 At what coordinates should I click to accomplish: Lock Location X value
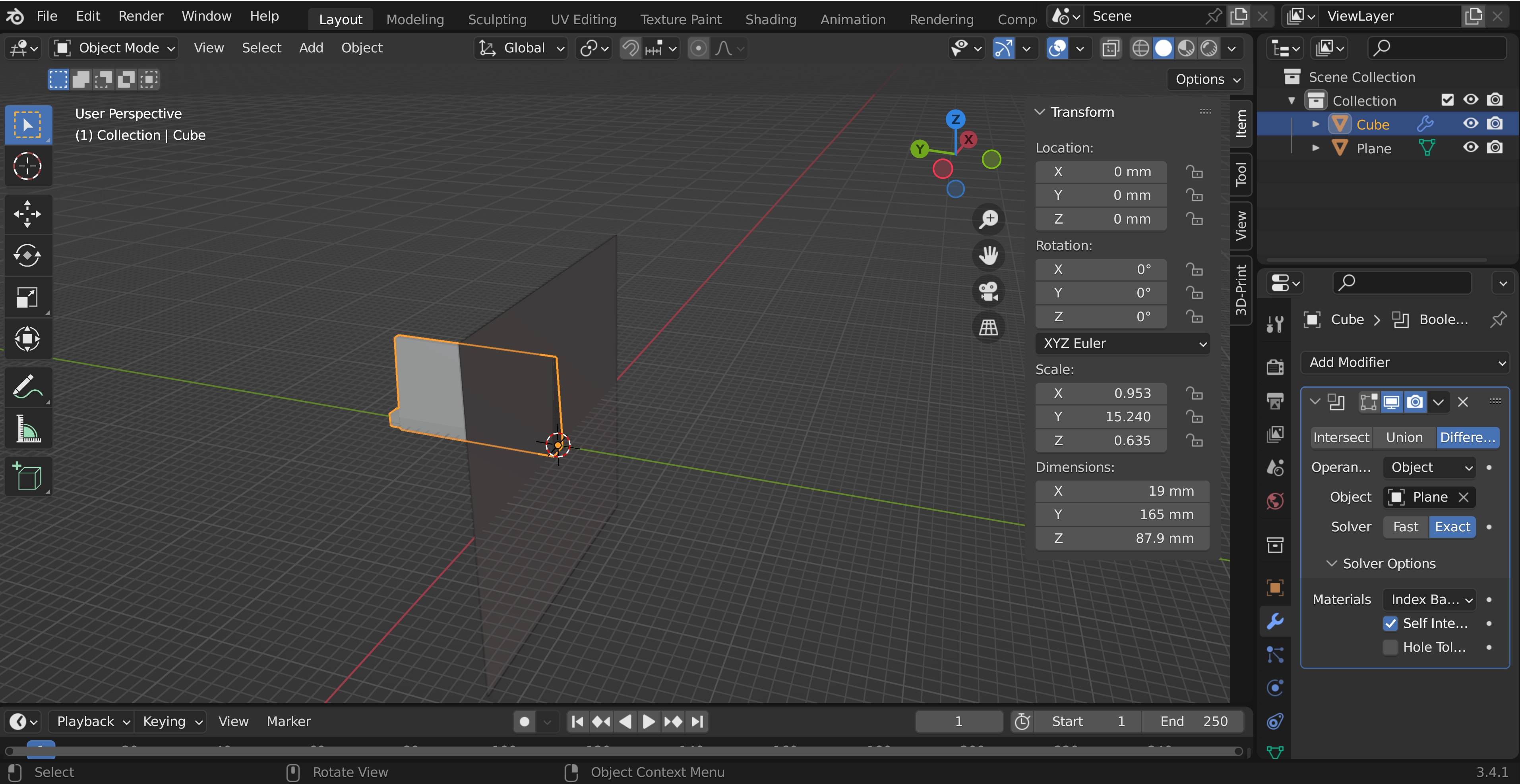[1195, 172]
